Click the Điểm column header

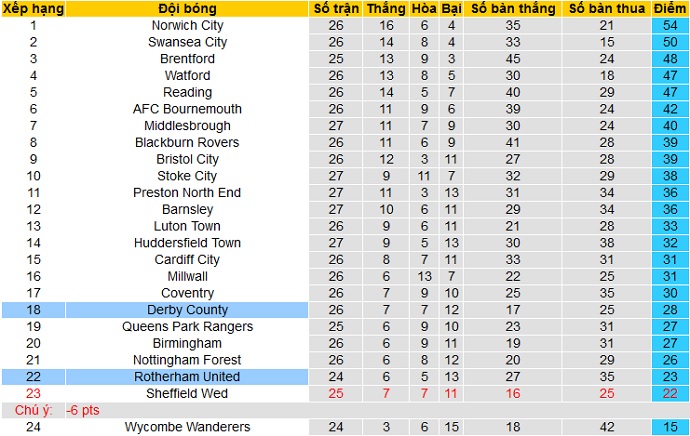[x=669, y=9]
